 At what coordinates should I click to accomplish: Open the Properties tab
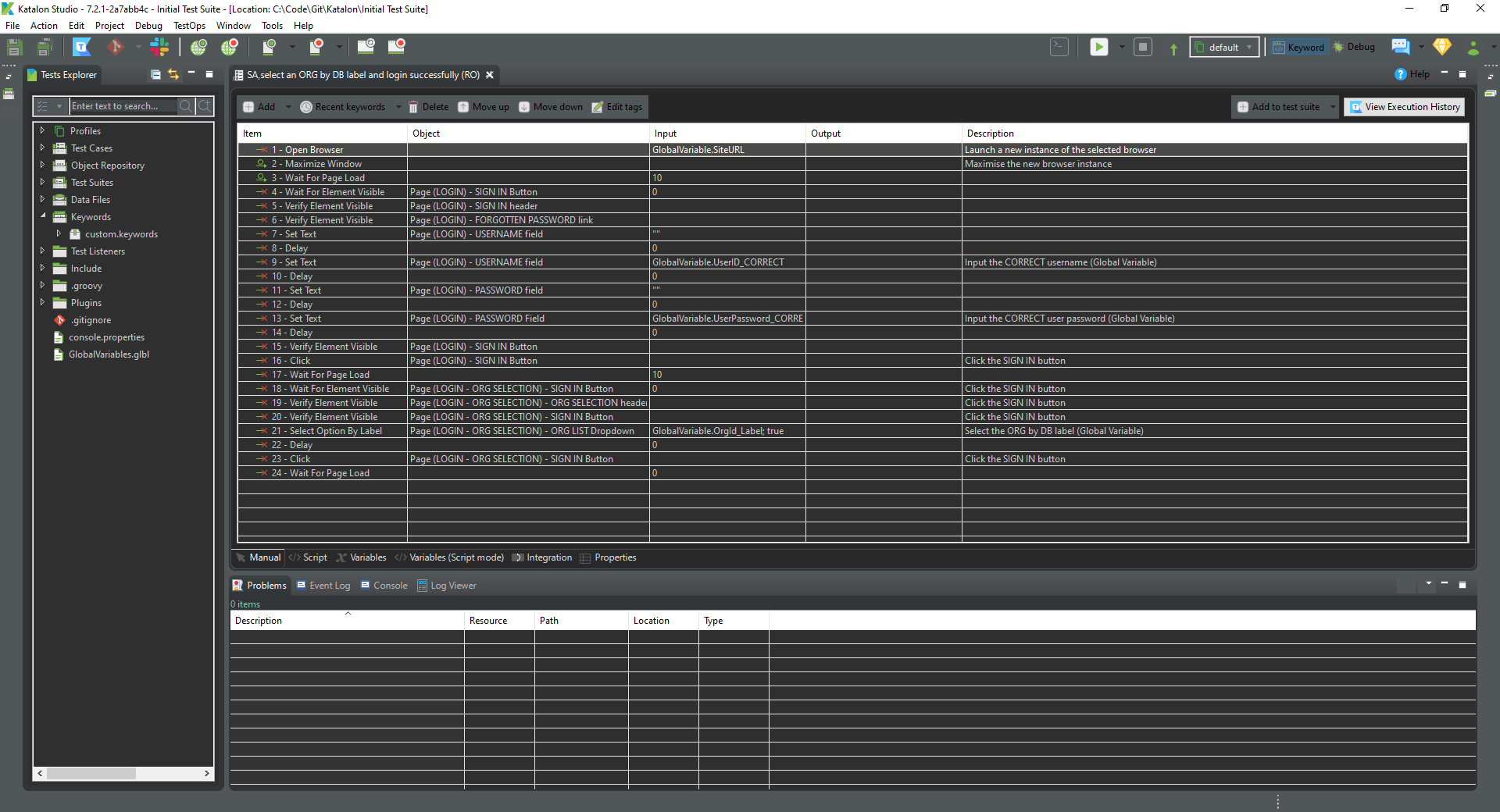(608, 557)
